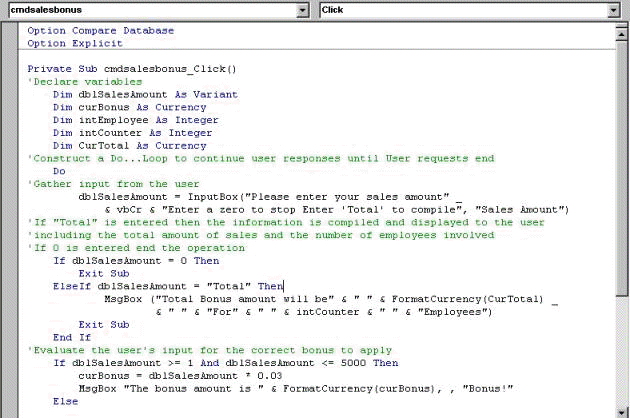Click the cmdsalesbonus object combo box field

[150, 10]
